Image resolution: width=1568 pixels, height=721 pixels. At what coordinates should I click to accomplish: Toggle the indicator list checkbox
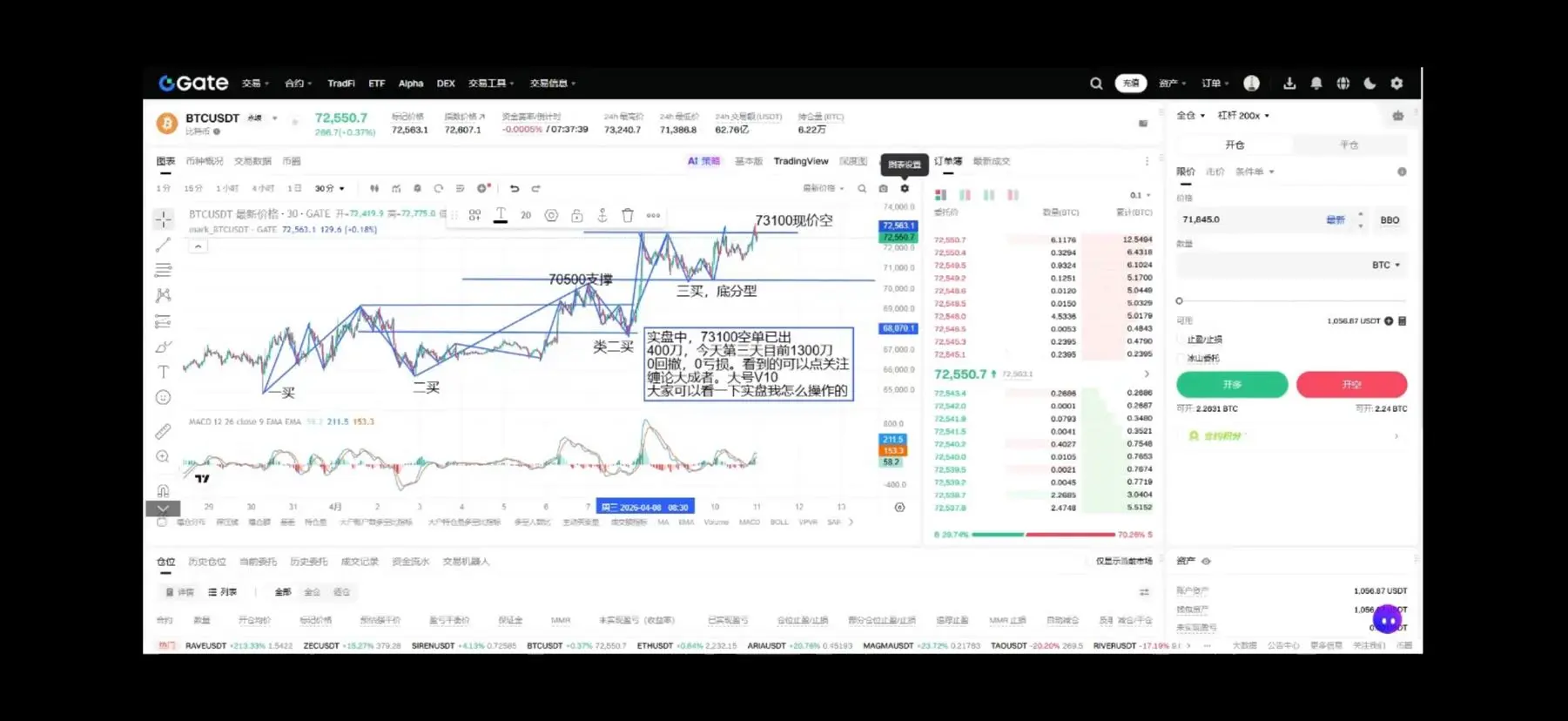click(x=162, y=522)
